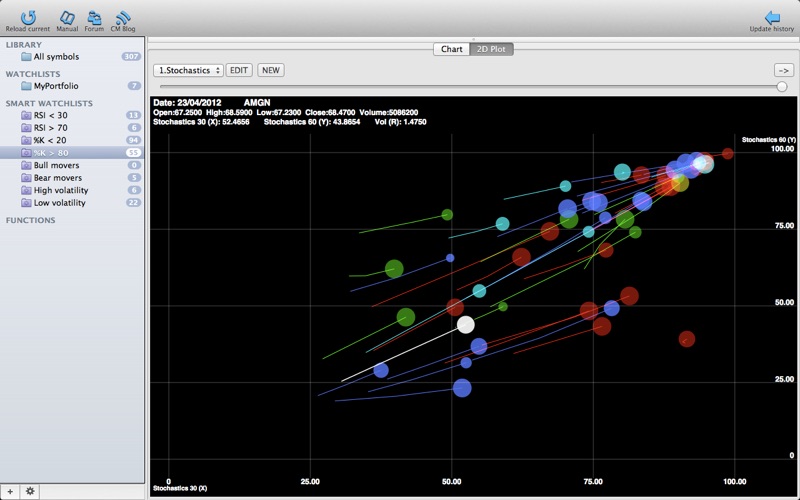
Task: Click the High volatility folder icon
Action: point(26,190)
